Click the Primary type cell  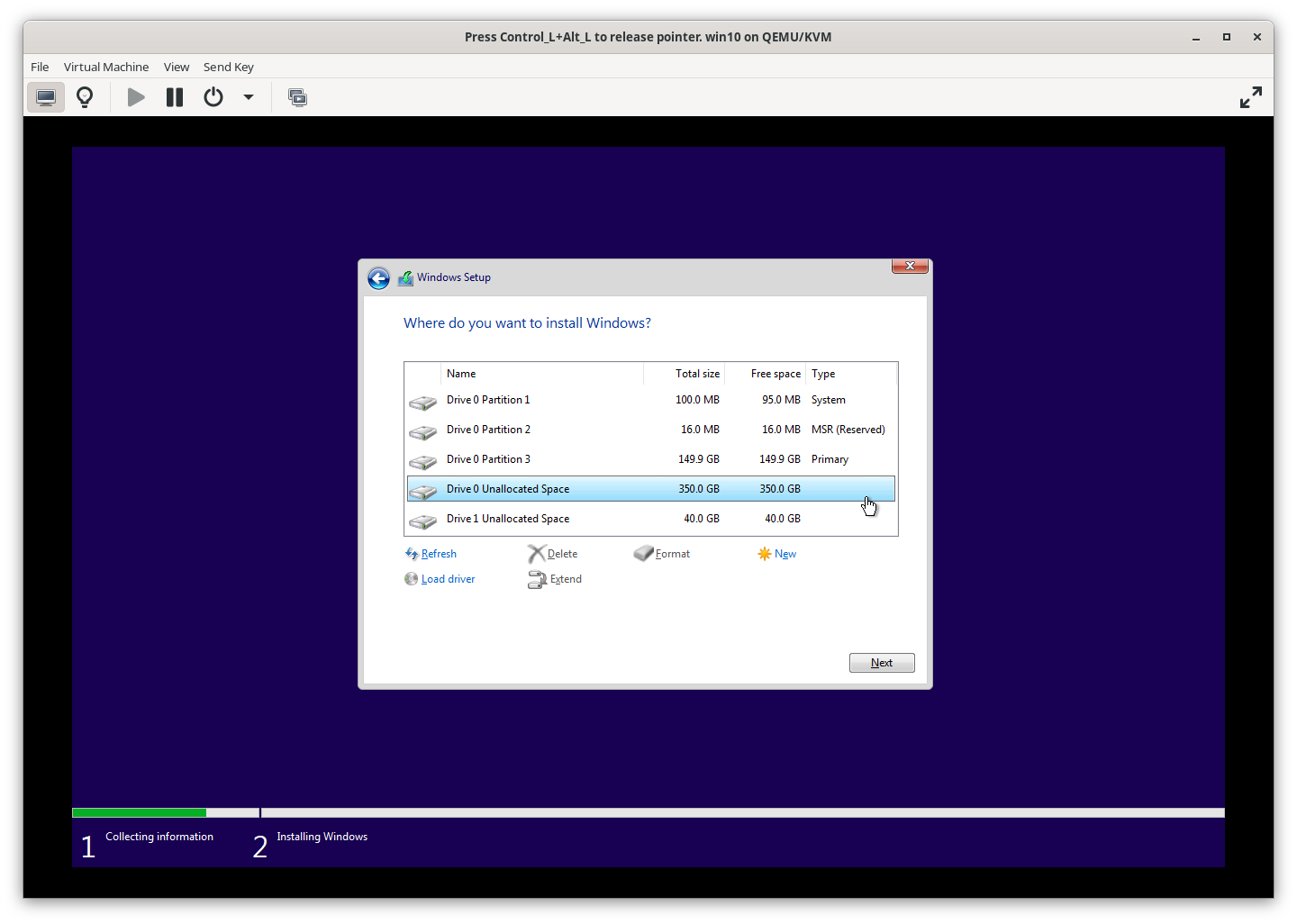click(x=830, y=459)
